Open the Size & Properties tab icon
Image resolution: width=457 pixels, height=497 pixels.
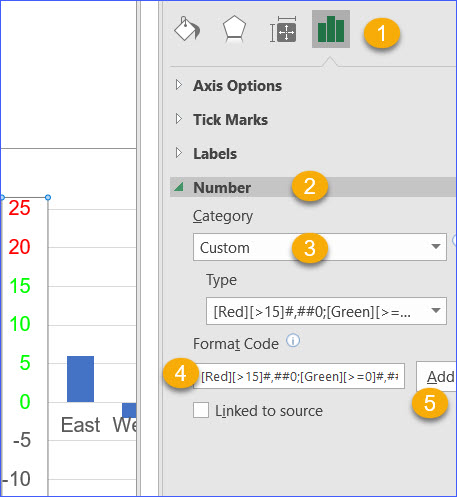click(x=283, y=29)
